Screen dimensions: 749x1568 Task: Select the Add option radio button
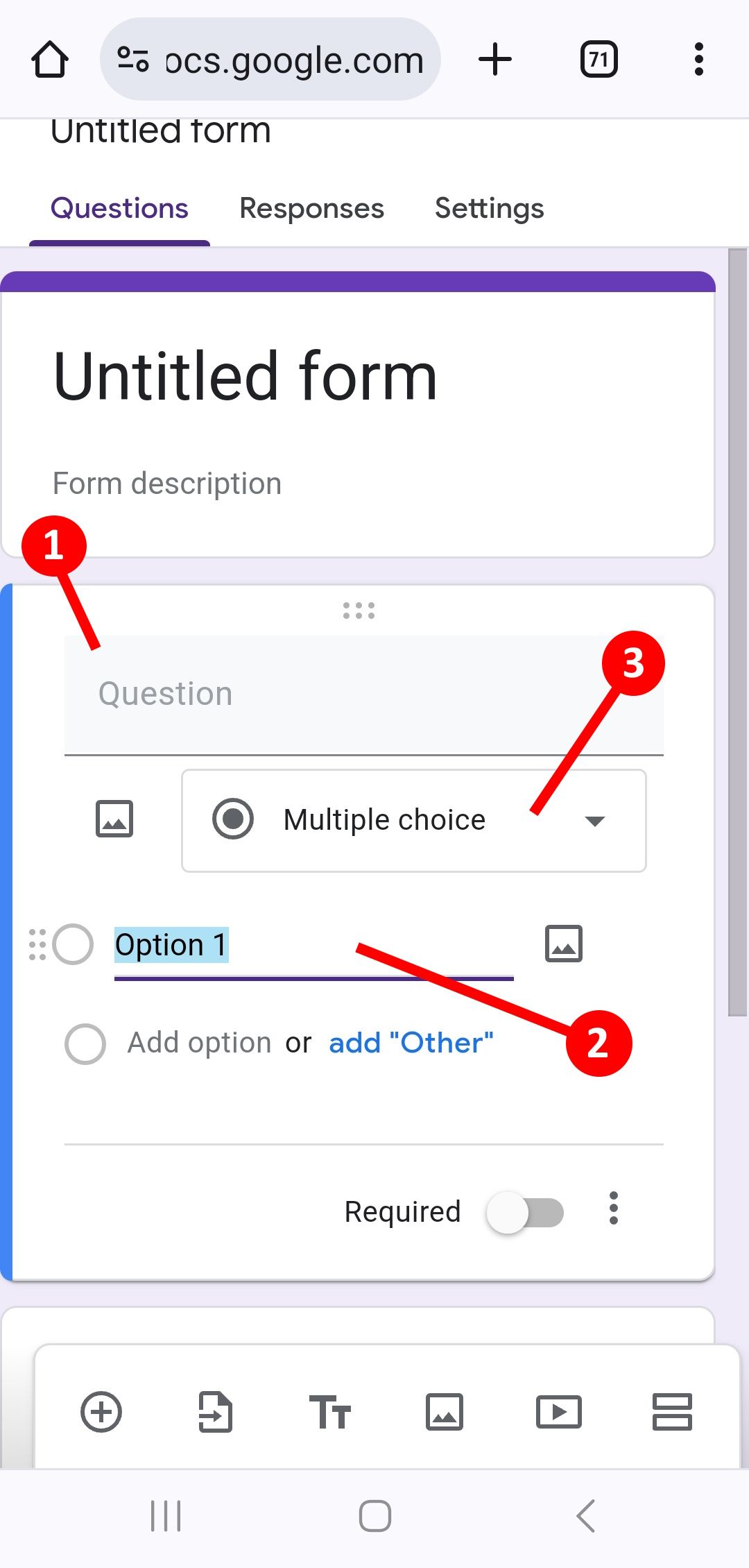coord(85,1043)
